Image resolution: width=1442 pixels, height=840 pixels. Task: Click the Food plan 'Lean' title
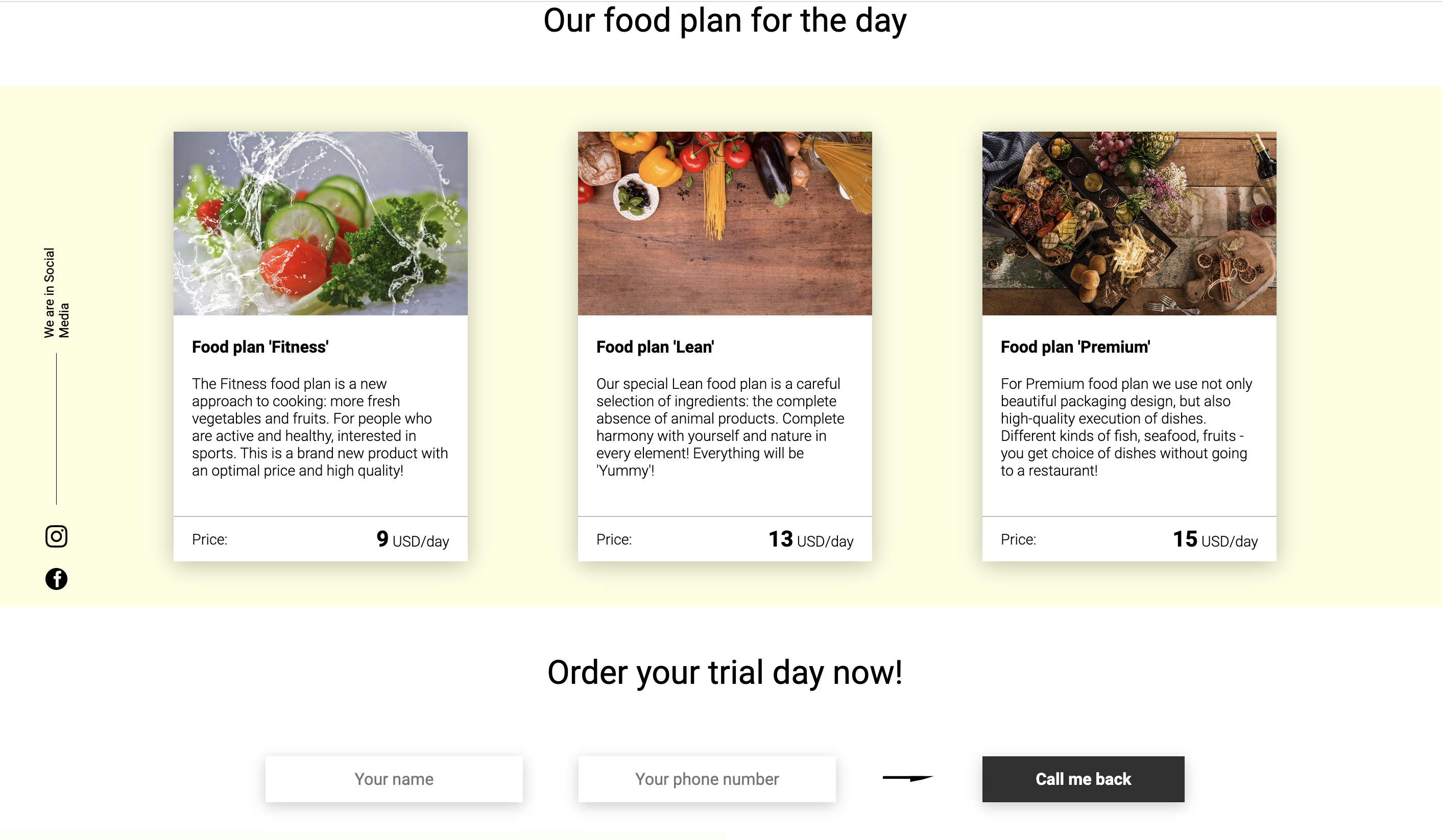(655, 347)
